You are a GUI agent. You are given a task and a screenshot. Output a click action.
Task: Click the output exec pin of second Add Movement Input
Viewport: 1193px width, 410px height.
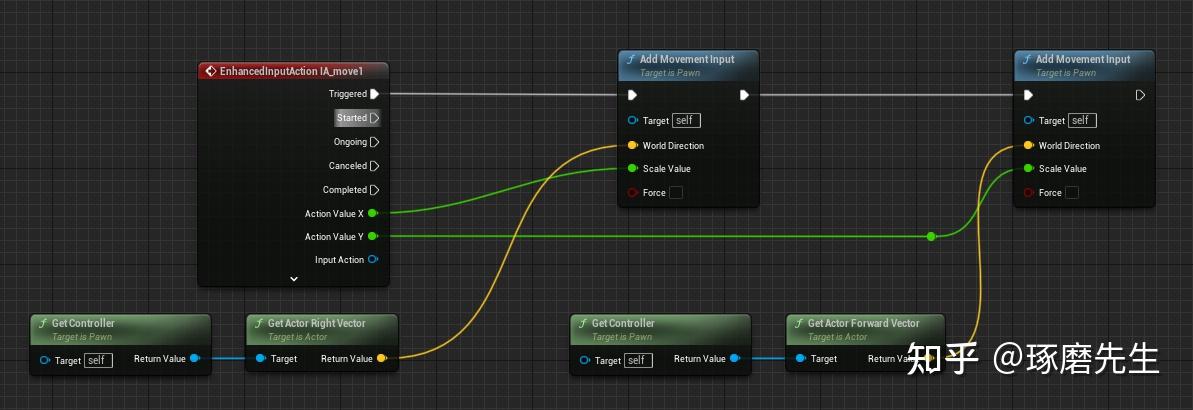point(1140,95)
